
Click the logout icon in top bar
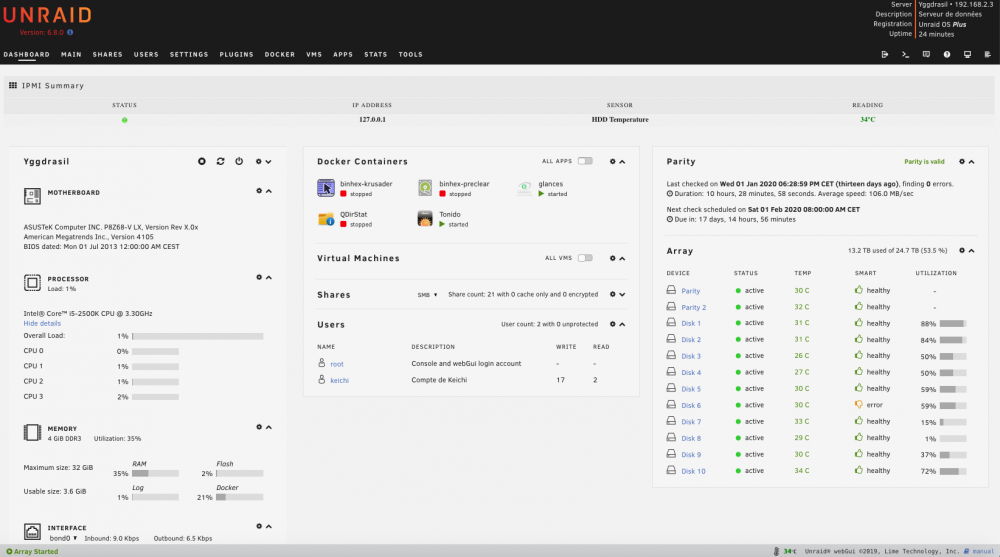[885, 54]
